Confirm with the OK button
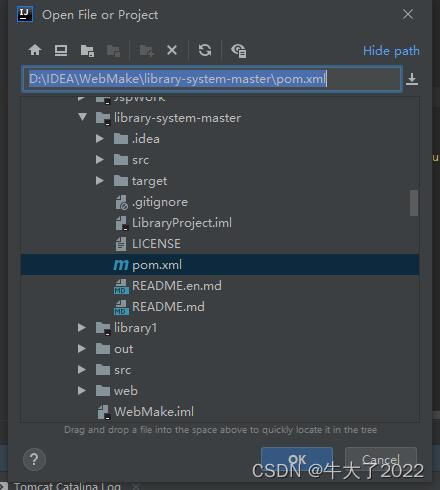440x490 pixels. click(x=297, y=460)
